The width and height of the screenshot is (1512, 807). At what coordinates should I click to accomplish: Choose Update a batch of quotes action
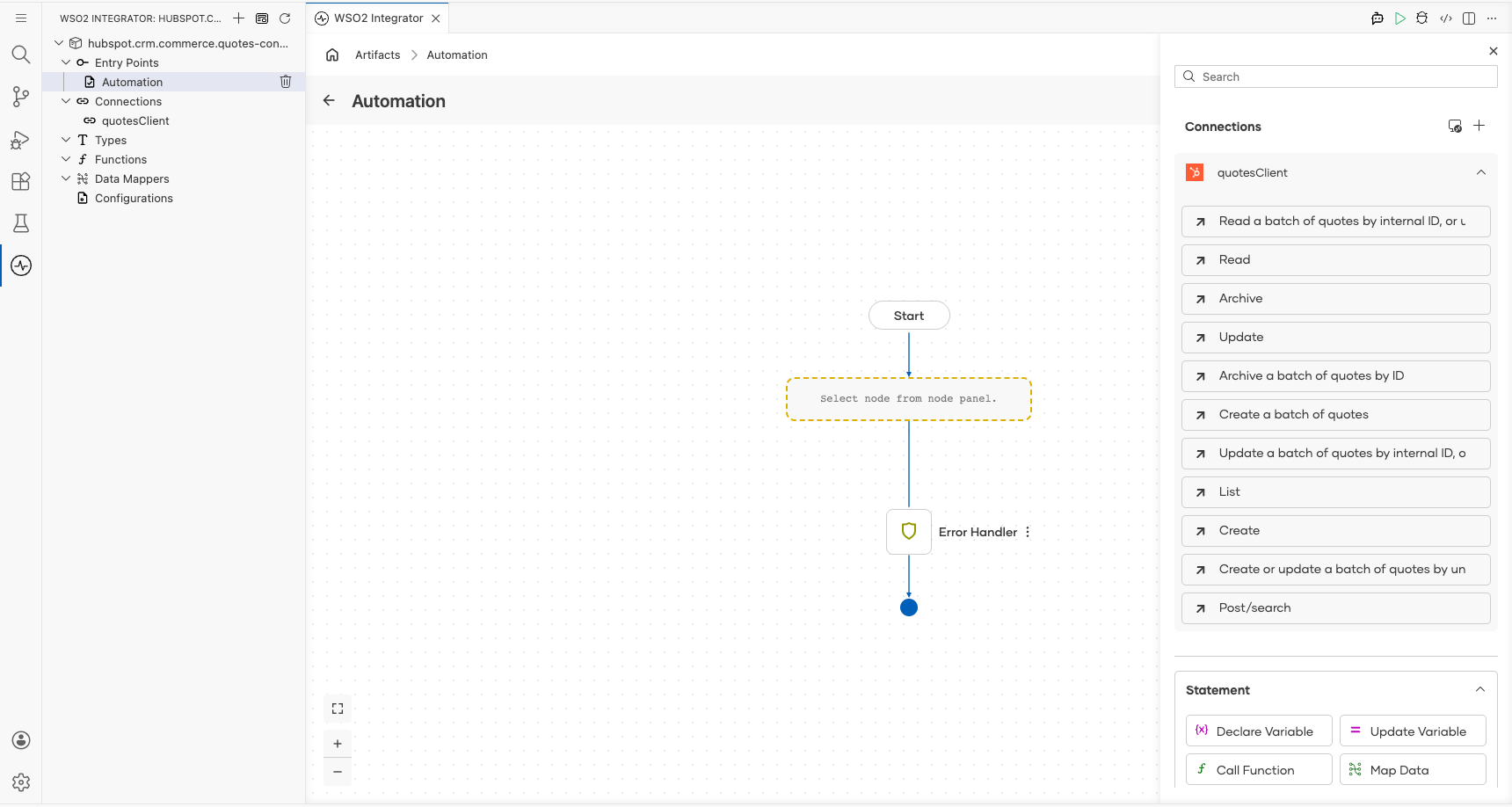(1336, 454)
